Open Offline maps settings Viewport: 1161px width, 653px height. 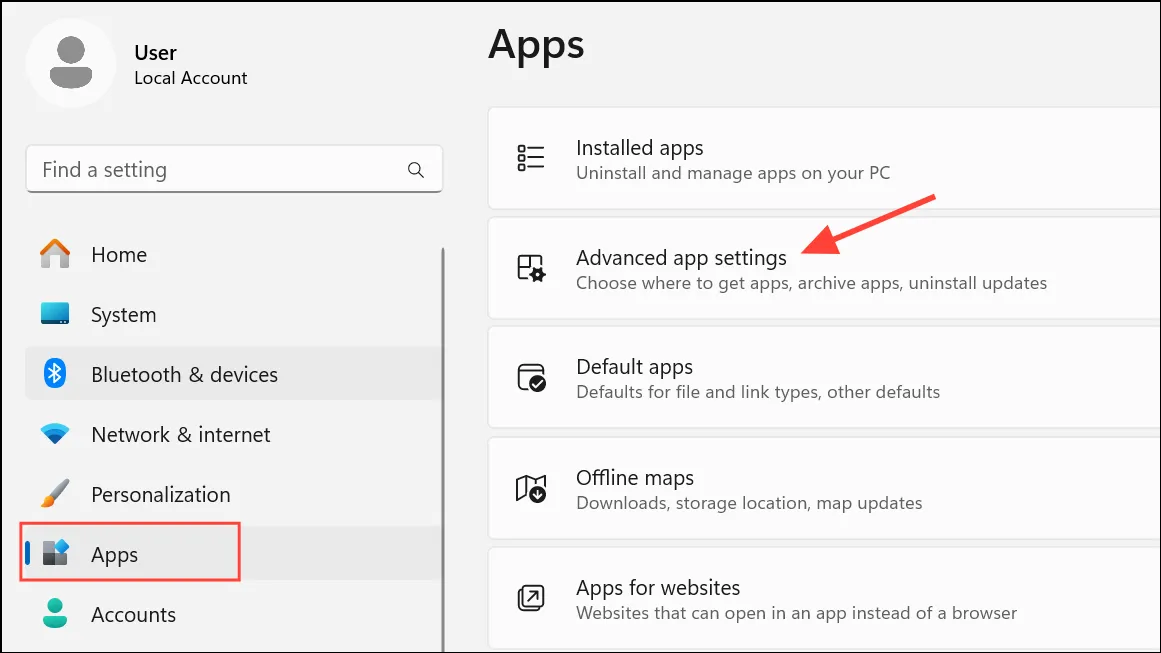click(x=824, y=489)
